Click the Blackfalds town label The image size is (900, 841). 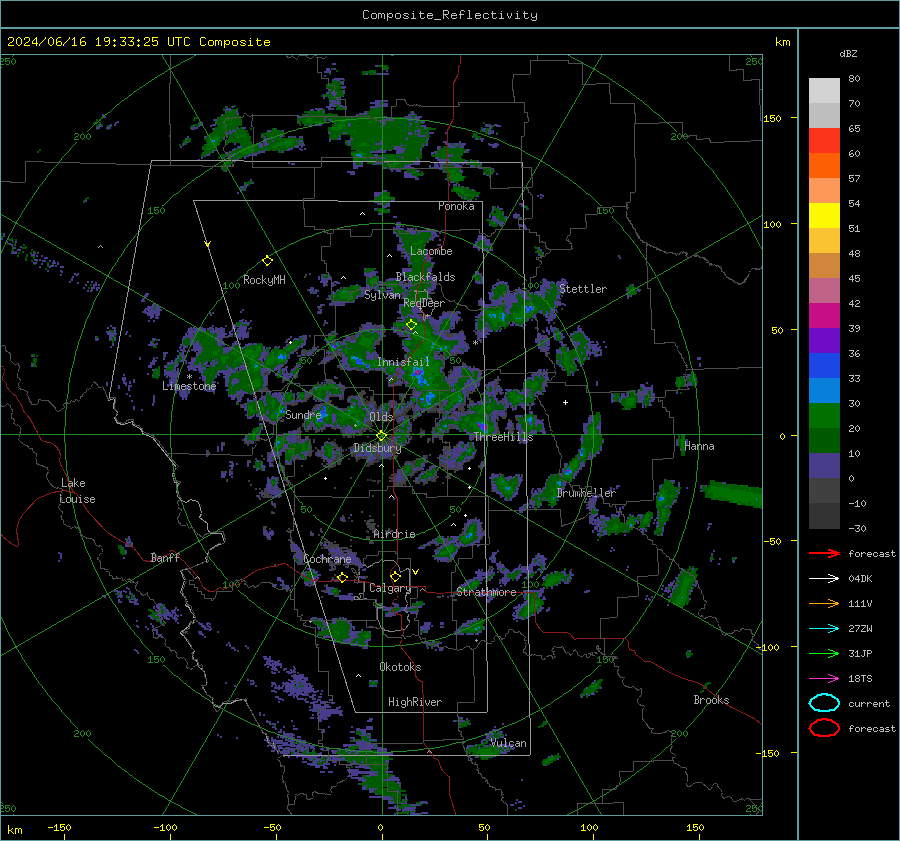(x=425, y=277)
